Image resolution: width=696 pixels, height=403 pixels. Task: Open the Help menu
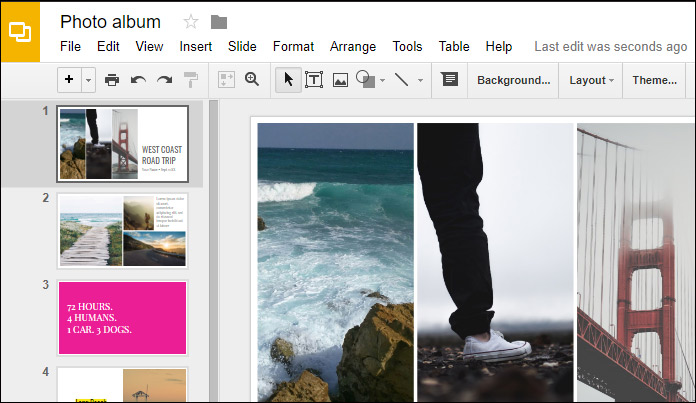(499, 47)
